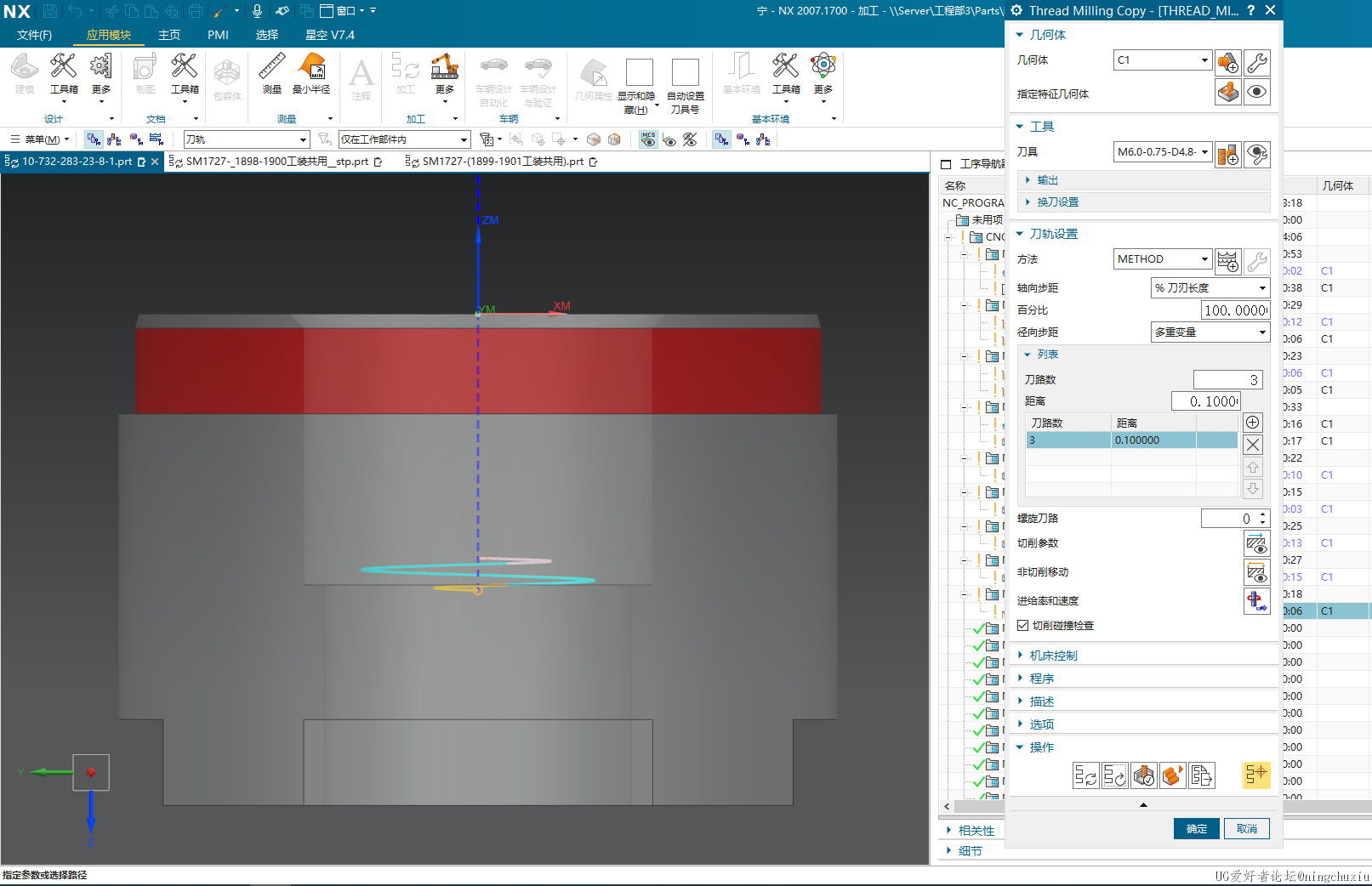Click the MCS display toggle icon
Image resolution: width=1372 pixels, height=886 pixels.
coord(648,139)
